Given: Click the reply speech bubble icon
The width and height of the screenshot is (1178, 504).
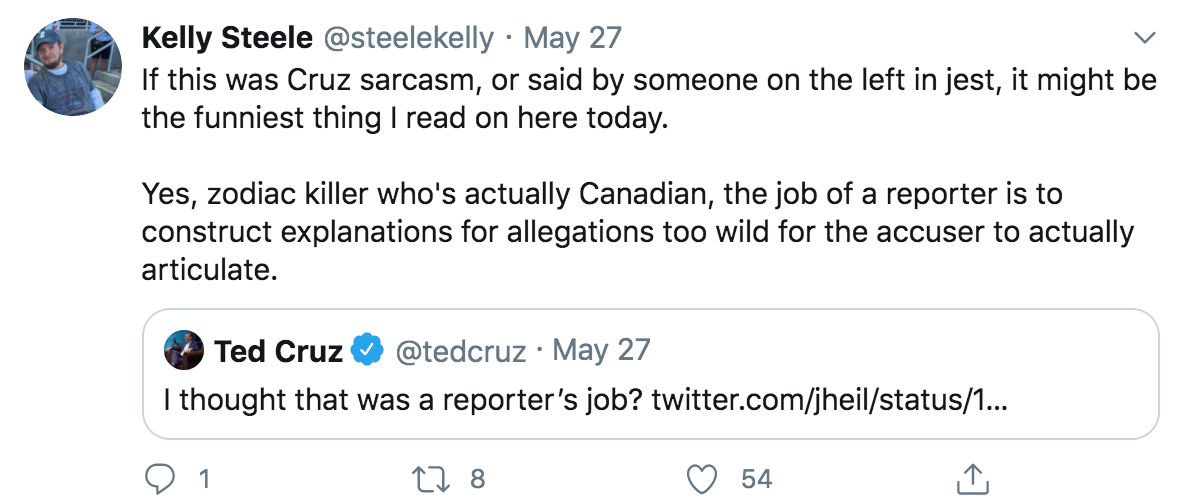Looking at the screenshot, I should 160,479.
